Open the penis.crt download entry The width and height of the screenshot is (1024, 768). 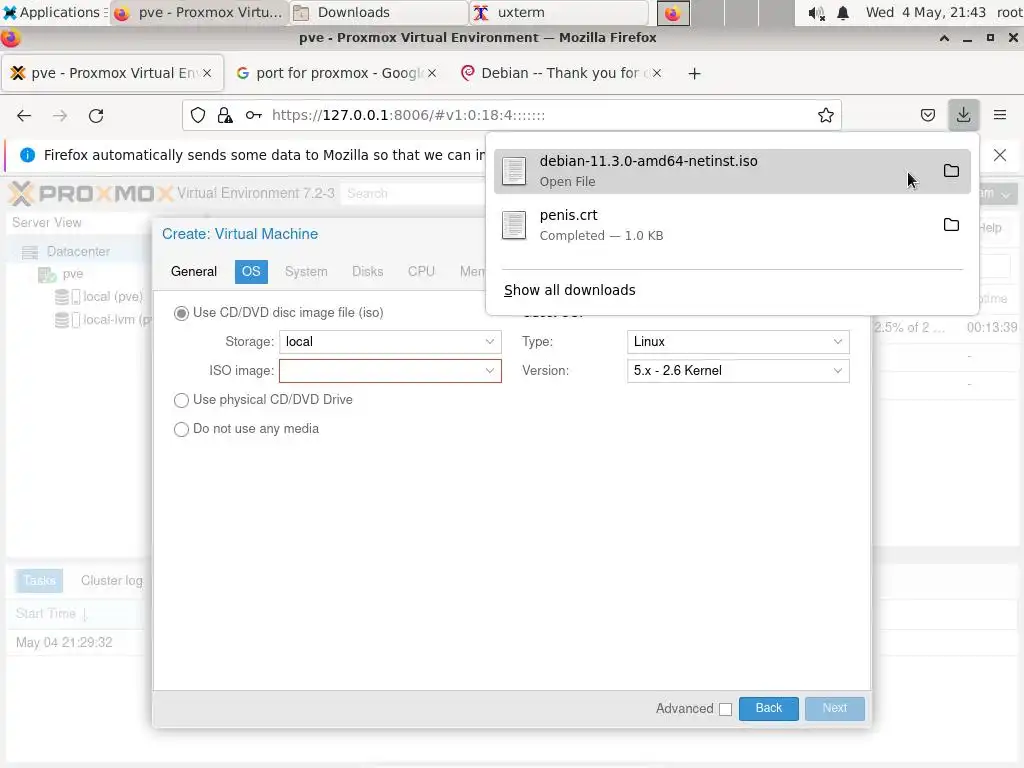(732, 225)
